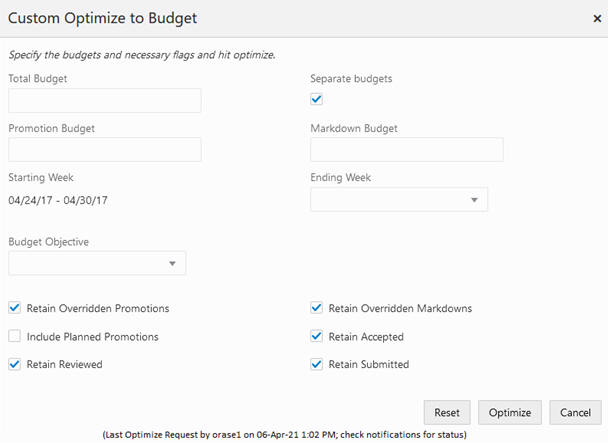Toggle Retain Overridden Markdowns checkbox
Image resolution: width=608 pixels, height=443 pixels.
tap(317, 308)
